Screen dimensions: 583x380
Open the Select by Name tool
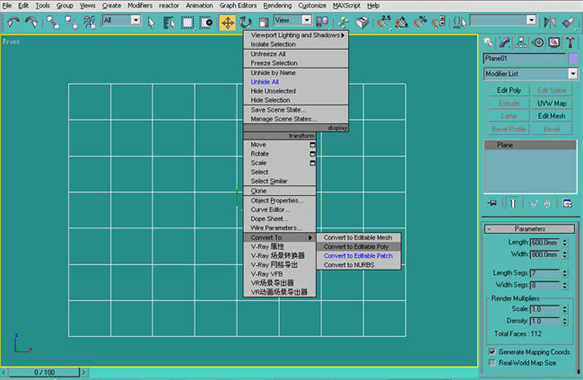point(169,23)
